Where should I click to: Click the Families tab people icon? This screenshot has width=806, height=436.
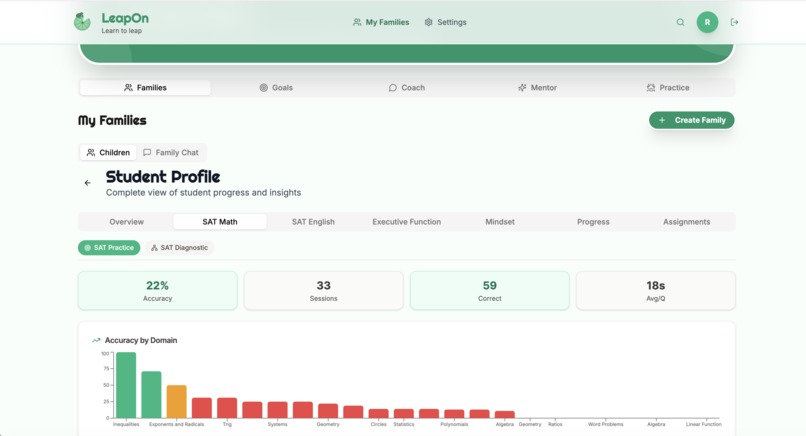[x=129, y=87]
